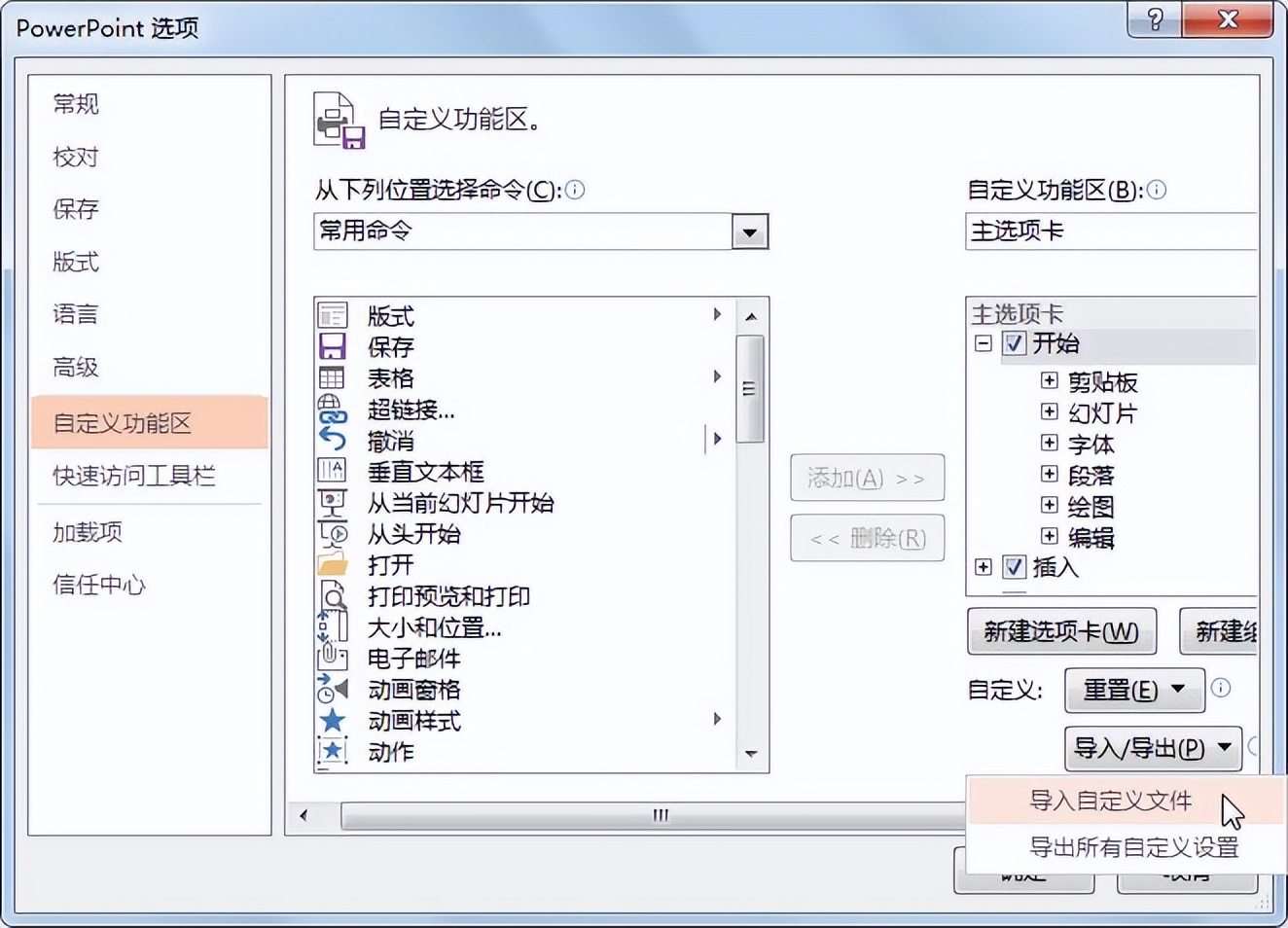Click the 大小和位置 icon
1288x928 pixels.
pyautogui.click(x=333, y=627)
